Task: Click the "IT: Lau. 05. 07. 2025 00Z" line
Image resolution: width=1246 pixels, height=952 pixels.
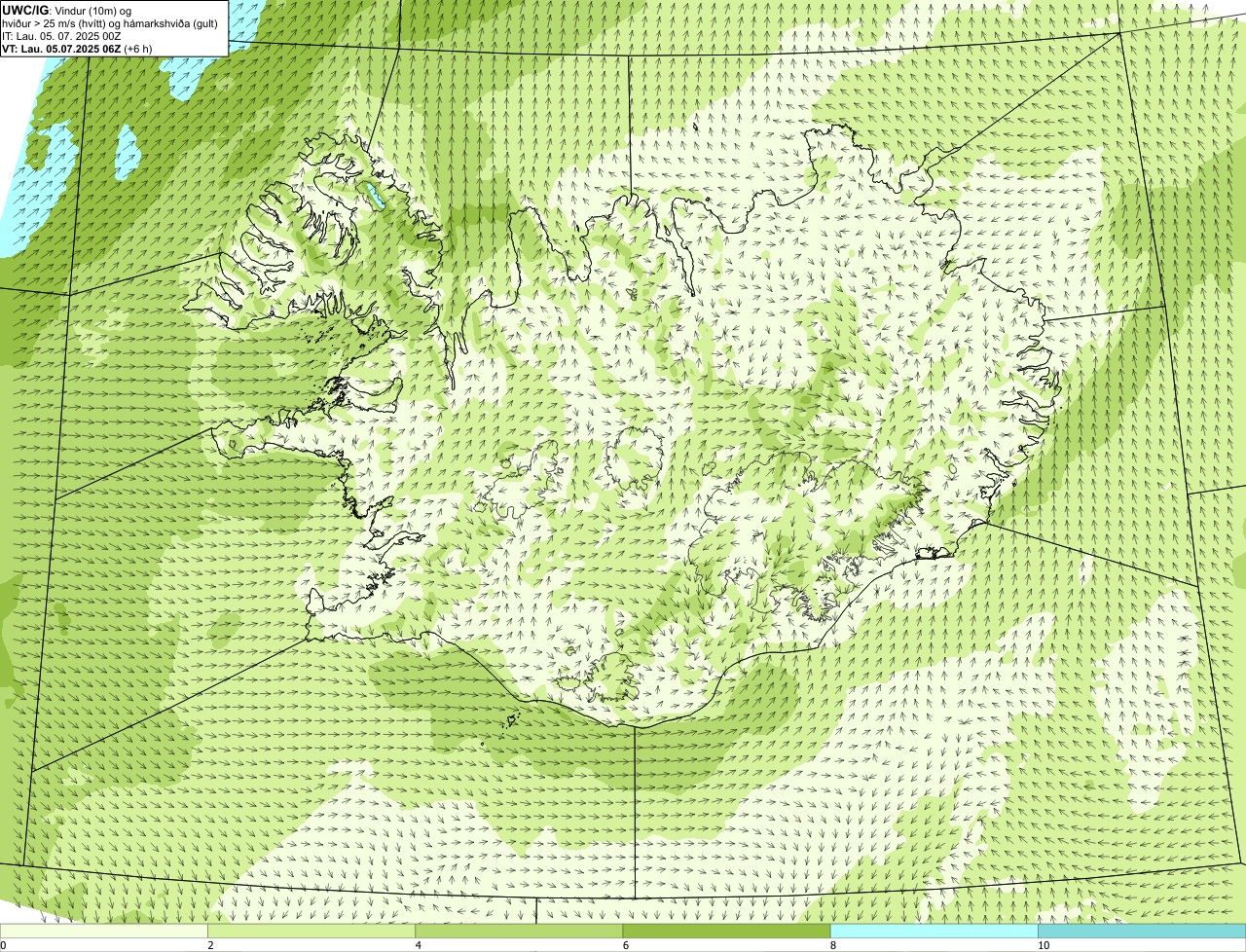Action: point(62,35)
